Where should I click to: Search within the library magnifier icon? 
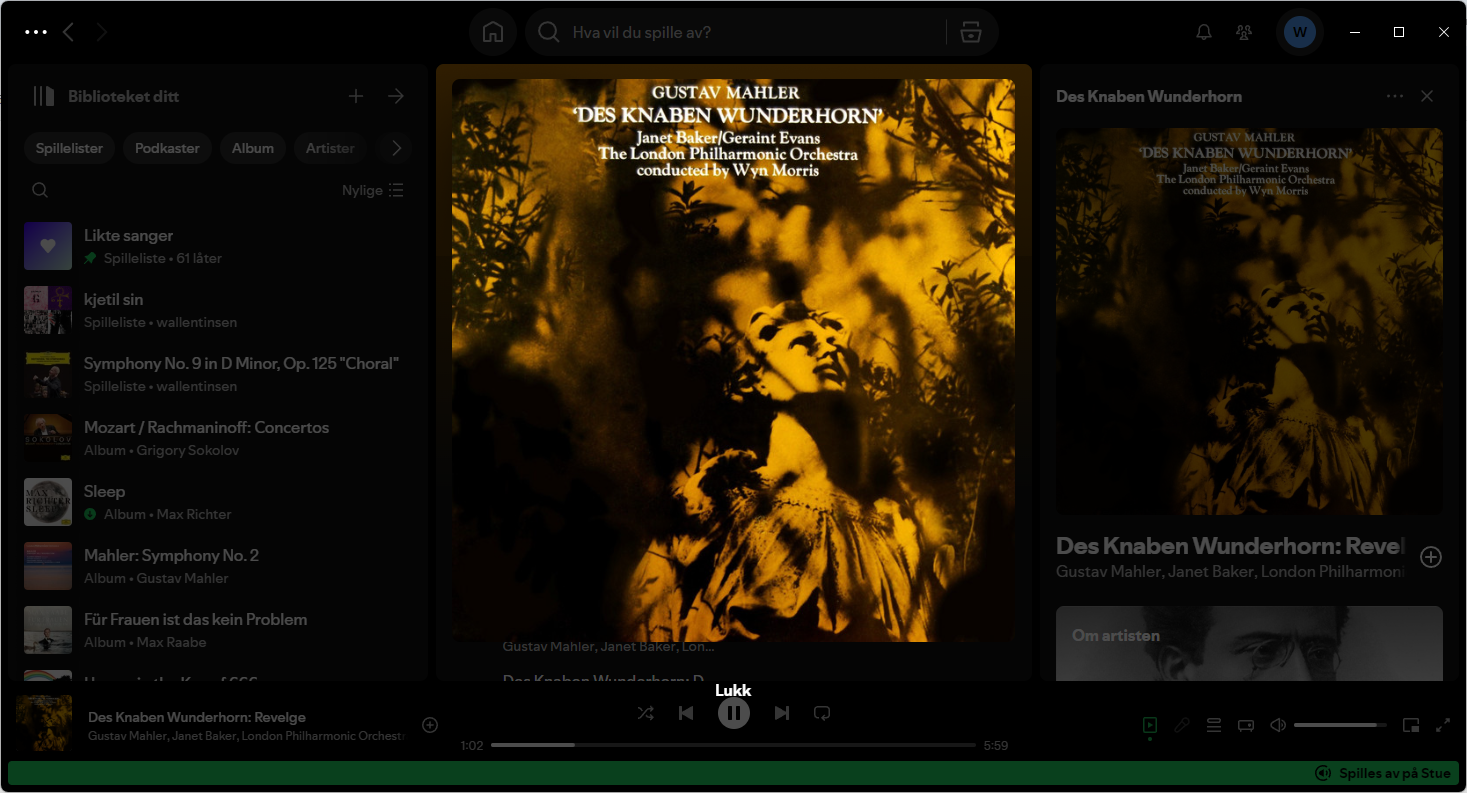[40, 190]
